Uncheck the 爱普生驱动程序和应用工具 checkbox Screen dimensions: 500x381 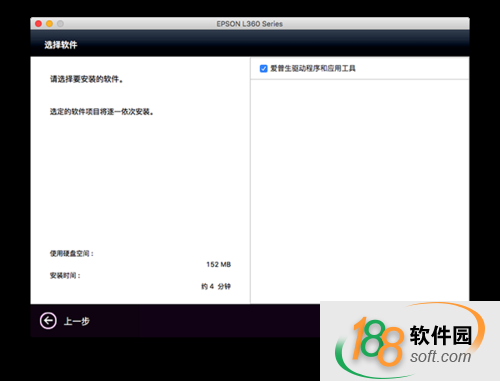click(x=263, y=69)
